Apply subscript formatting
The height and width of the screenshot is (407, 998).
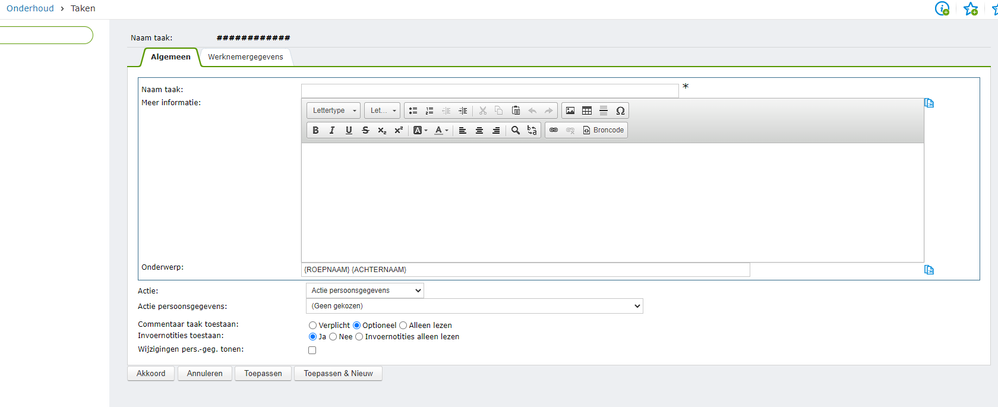(x=381, y=130)
